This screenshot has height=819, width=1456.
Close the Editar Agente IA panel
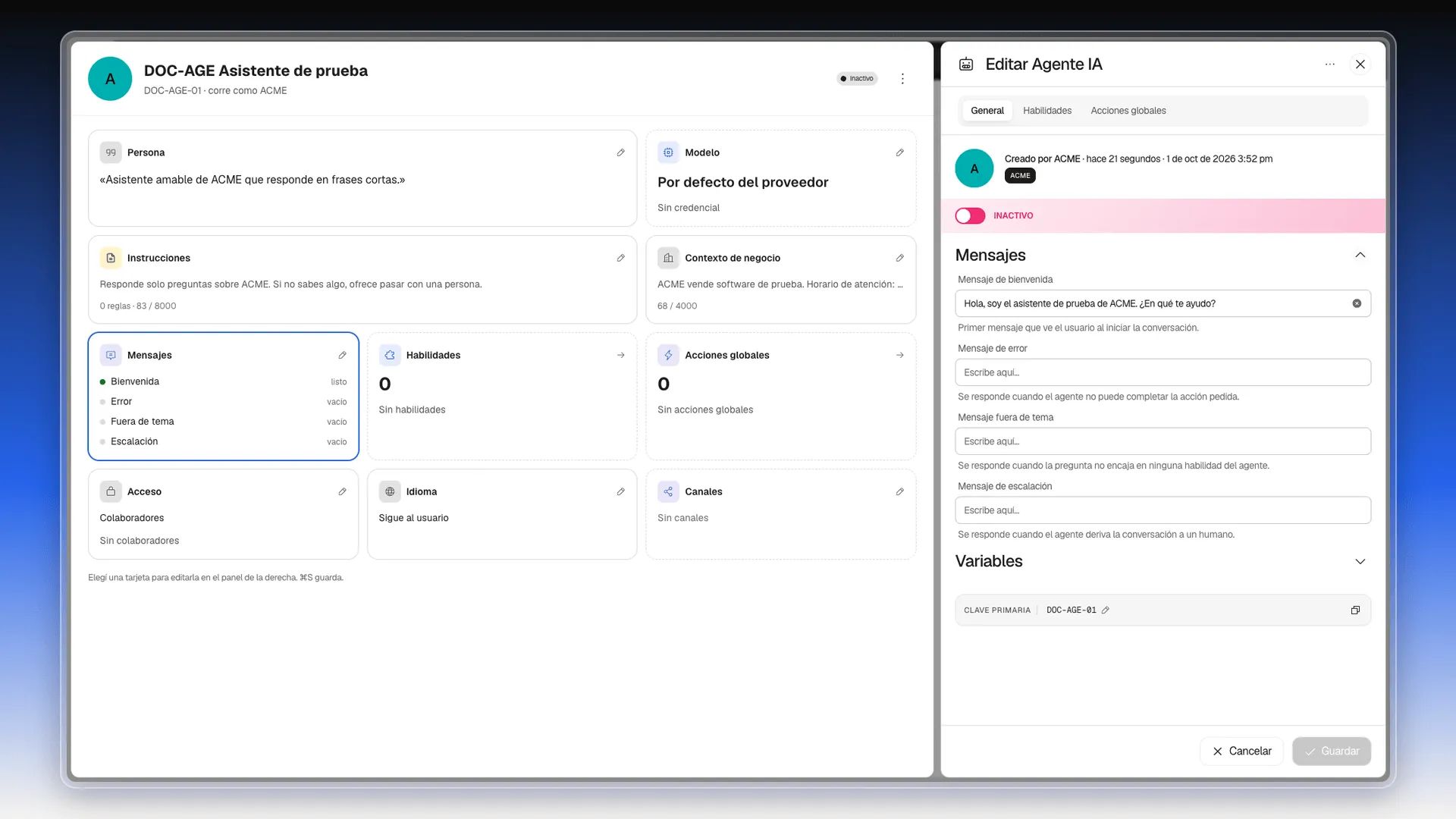[x=1360, y=64]
